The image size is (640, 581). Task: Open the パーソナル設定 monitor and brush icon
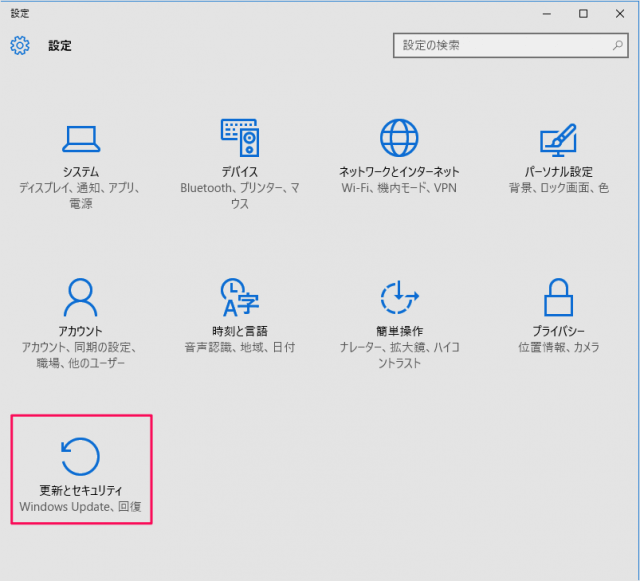(558, 138)
